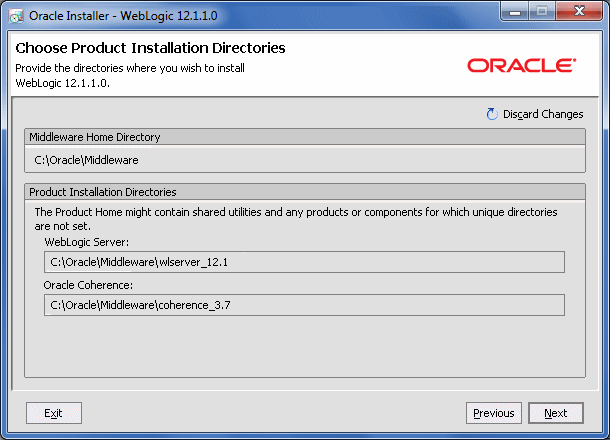
Task: Go back with the Previous button
Action: (x=494, y=413)
